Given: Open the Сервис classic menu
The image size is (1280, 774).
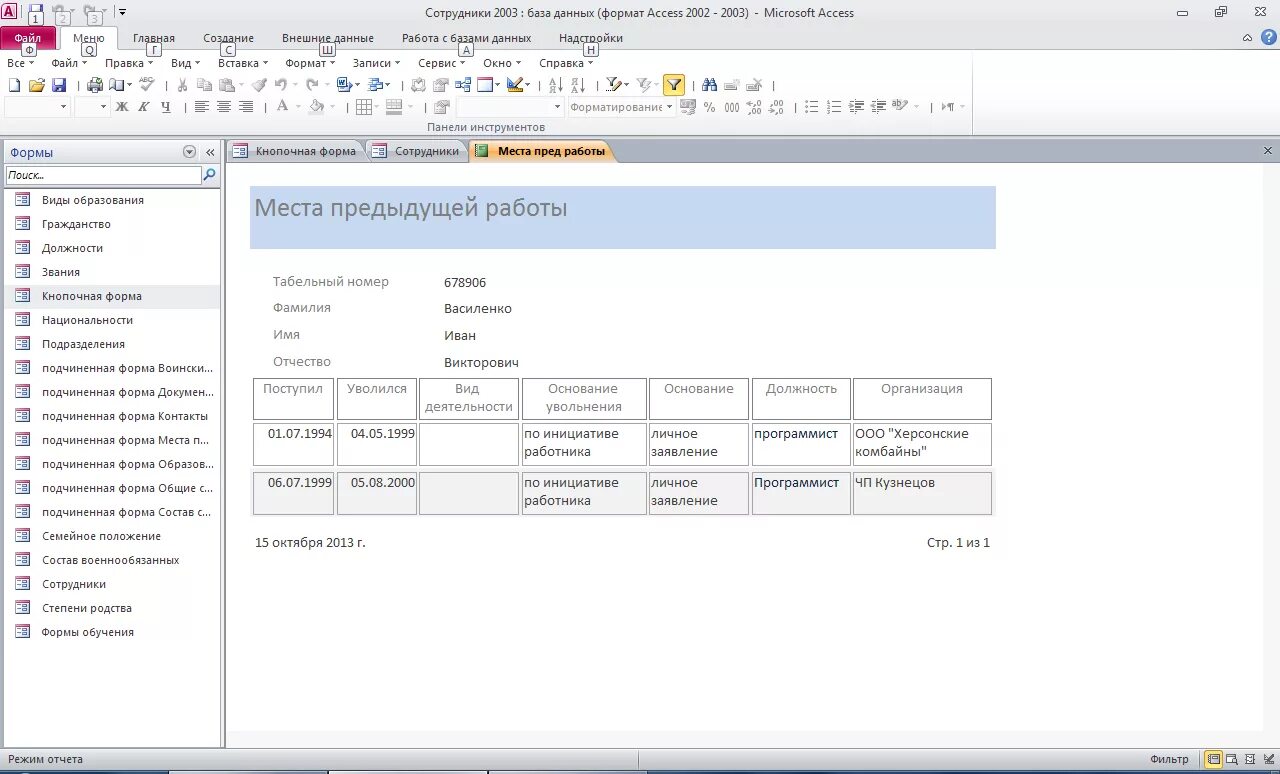Looking at the screenshot, I should tap(442, 63).
